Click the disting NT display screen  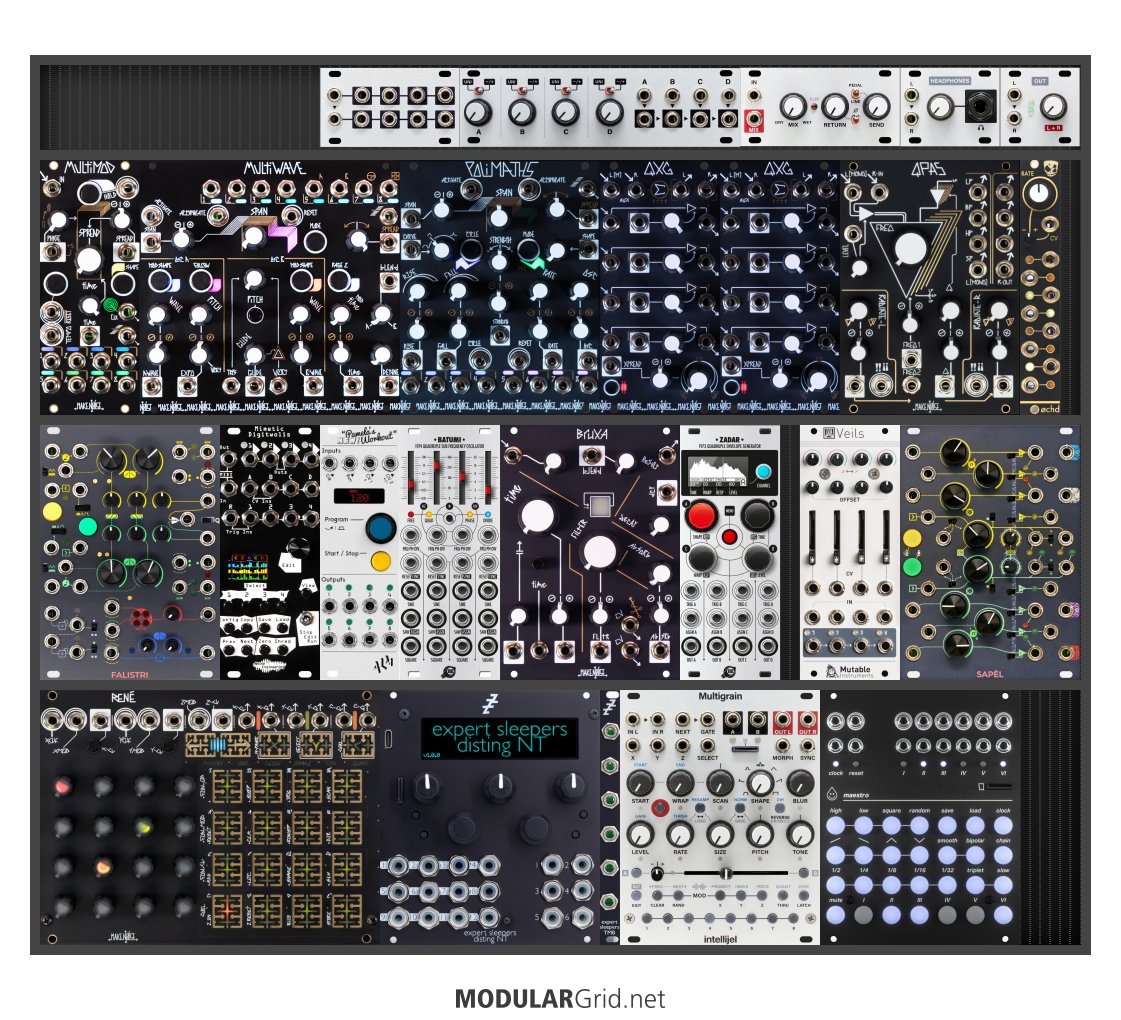point(498,738)
